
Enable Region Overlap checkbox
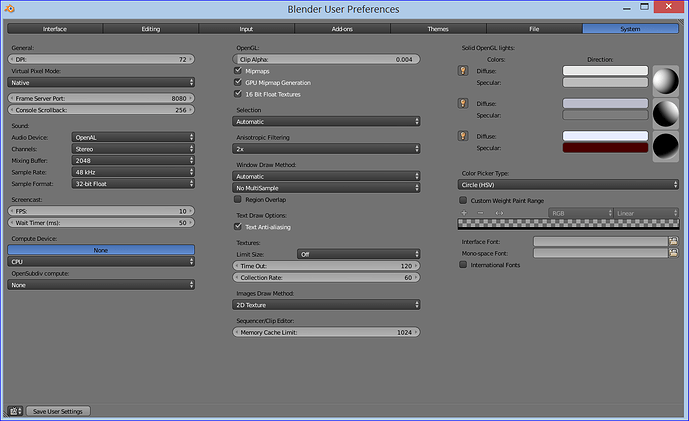(238, 199)
